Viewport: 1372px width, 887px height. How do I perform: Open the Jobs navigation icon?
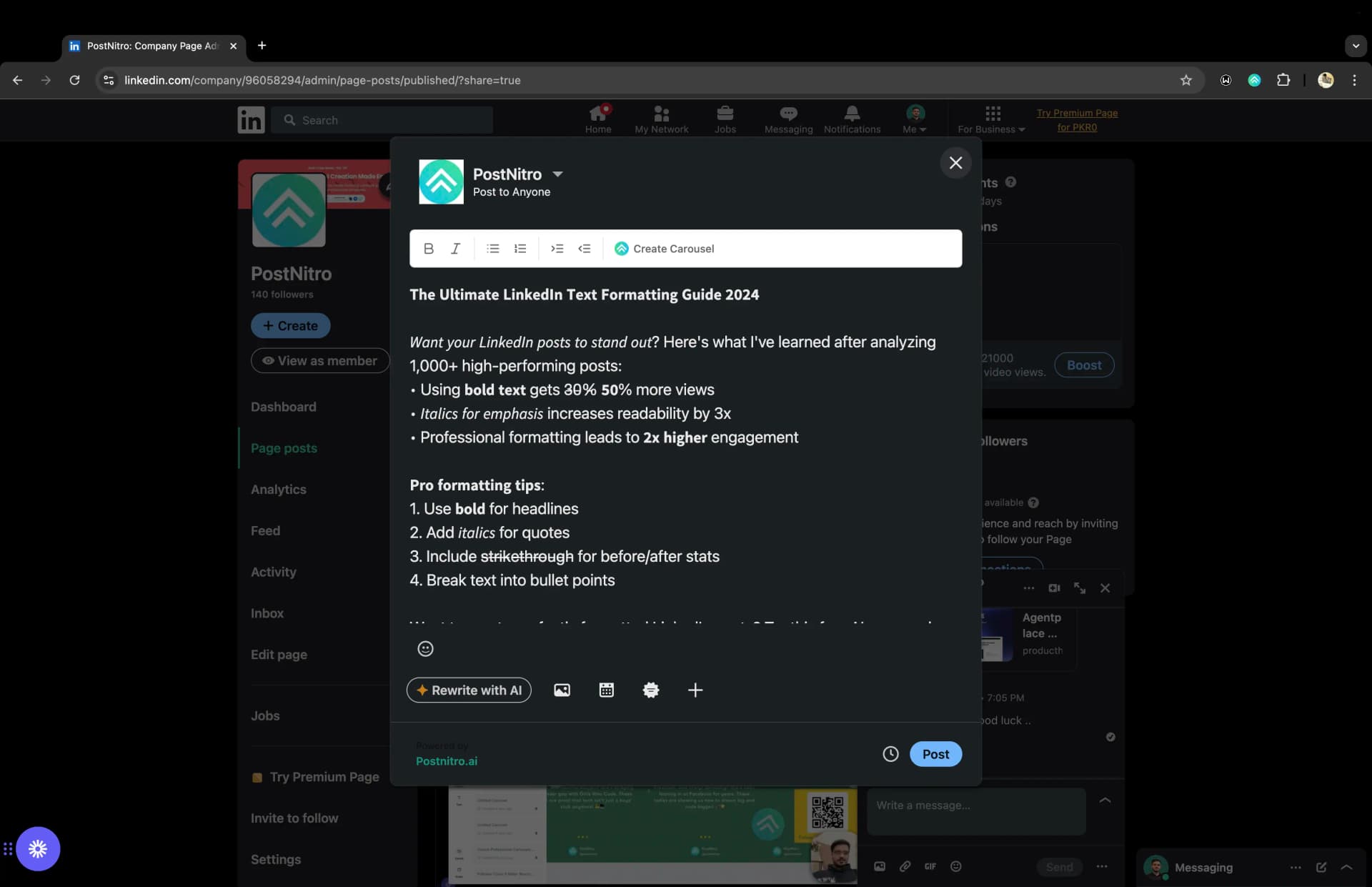click(x=725, y=119)
